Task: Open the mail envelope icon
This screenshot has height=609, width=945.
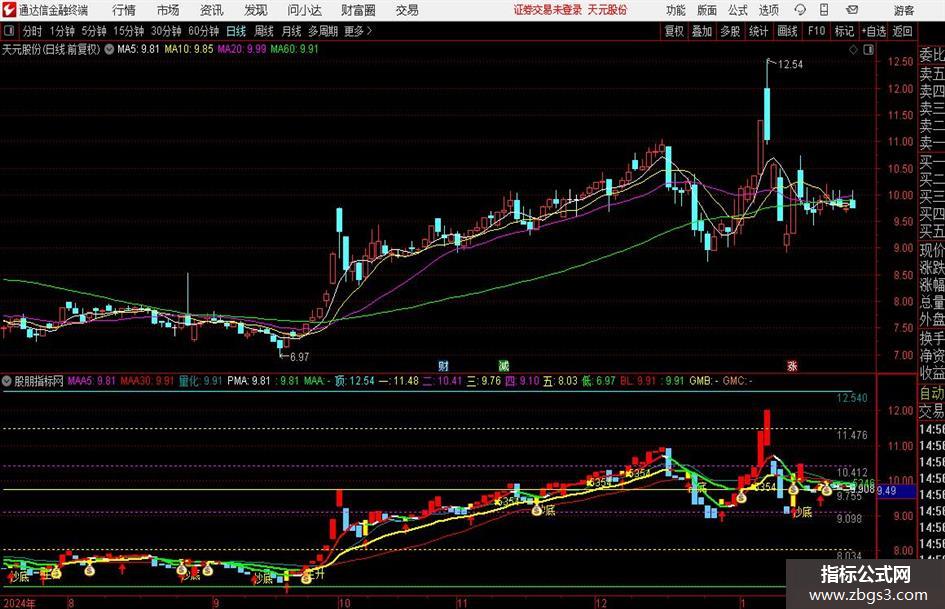Action: click(852, 10)
